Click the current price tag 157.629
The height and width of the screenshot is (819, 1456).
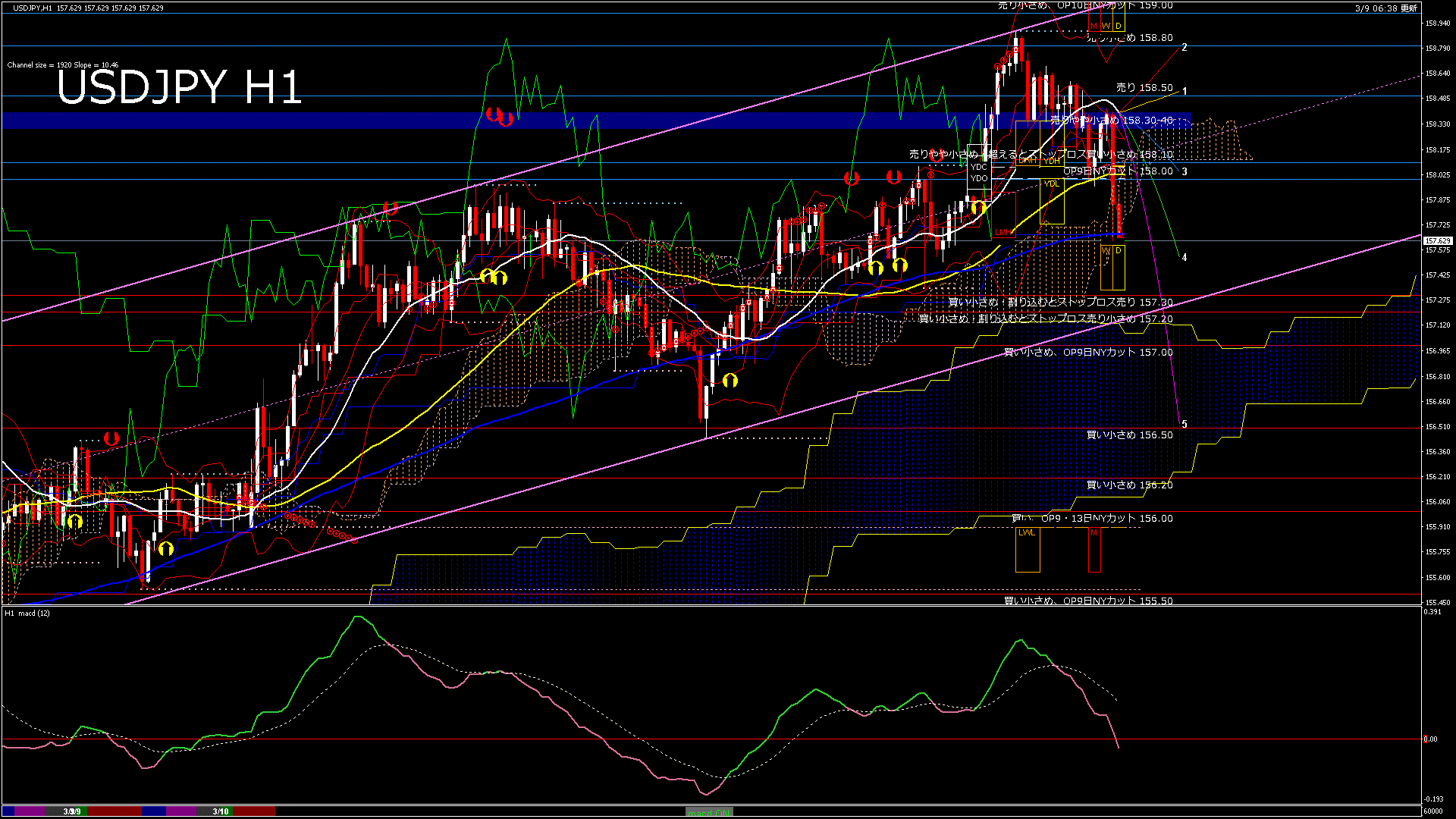[x=1437, y=241]
